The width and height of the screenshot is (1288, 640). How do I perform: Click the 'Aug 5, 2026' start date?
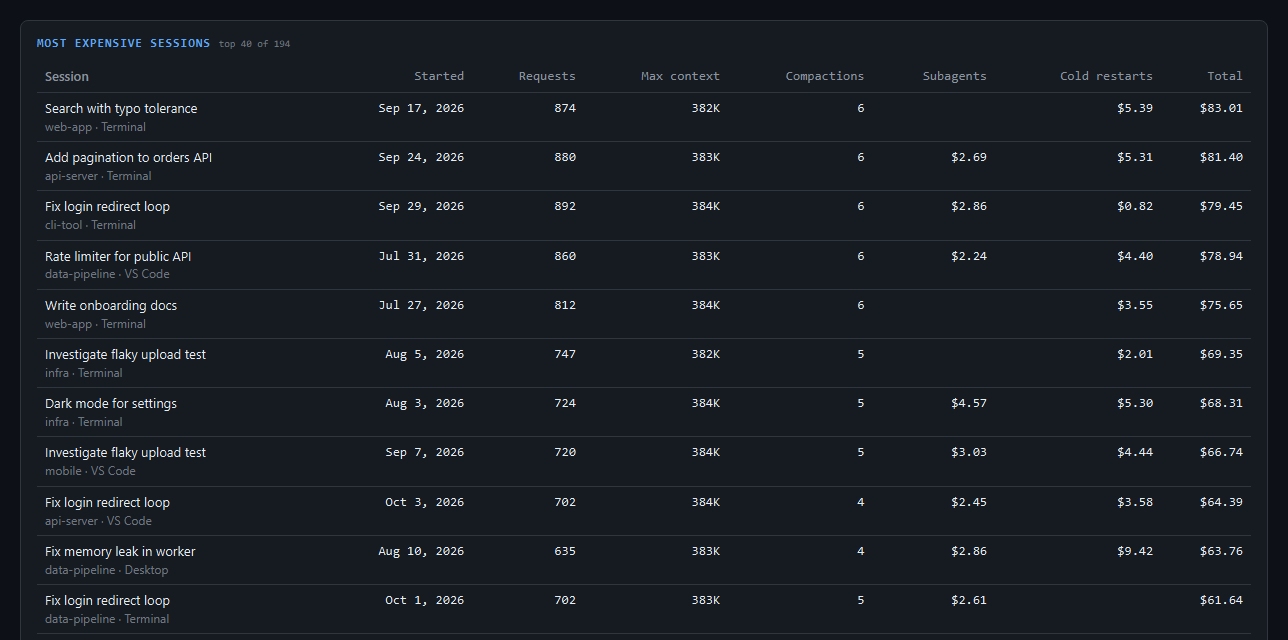pos(425,354)
